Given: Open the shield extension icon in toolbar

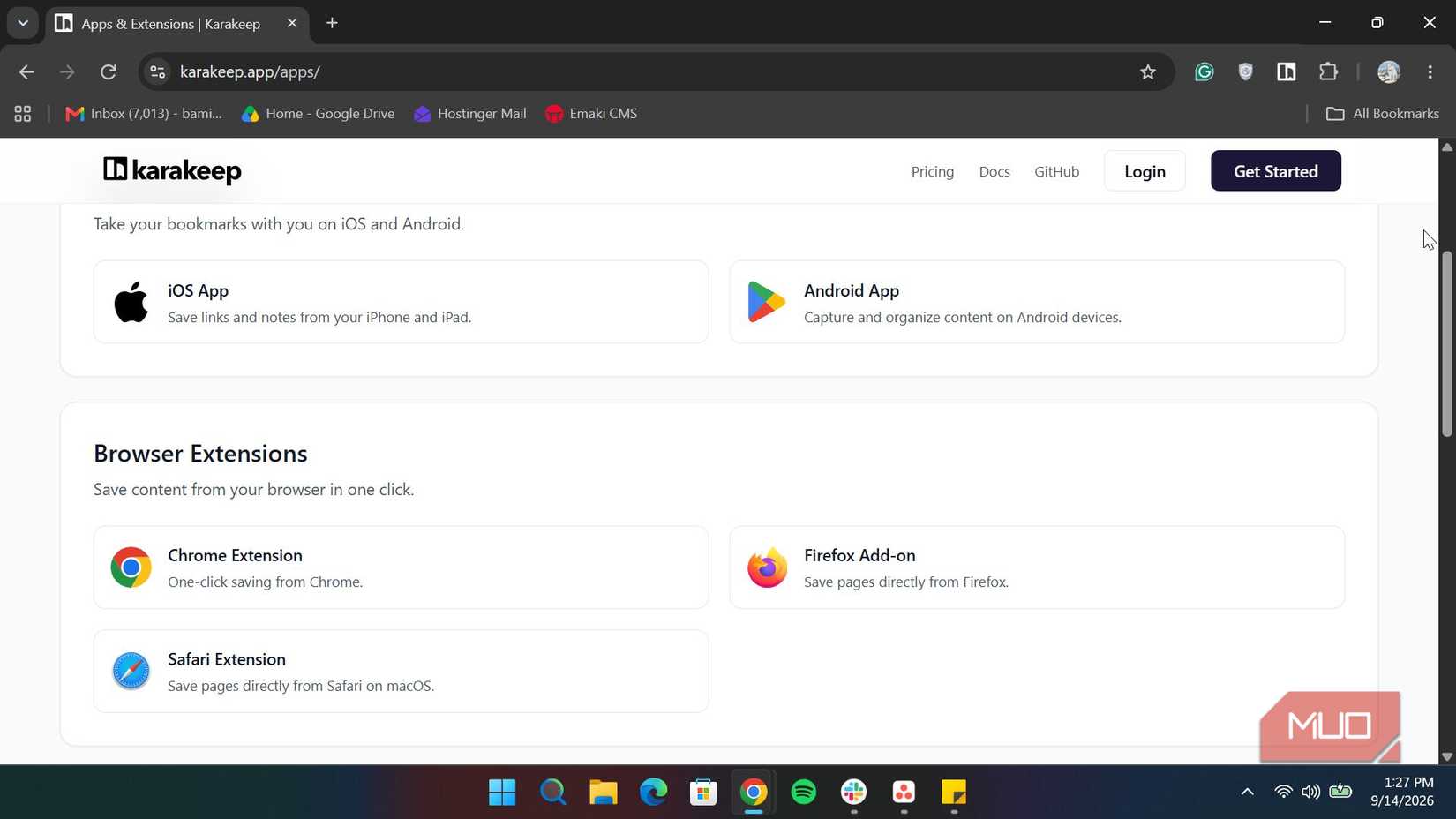Looking at the screenshot, I should tap(1245, 71).
